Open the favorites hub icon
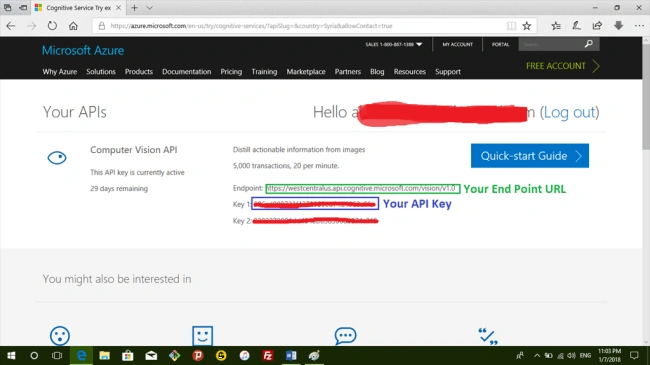Viewport: 650px width, 365px height. click(x=556, y=26)
